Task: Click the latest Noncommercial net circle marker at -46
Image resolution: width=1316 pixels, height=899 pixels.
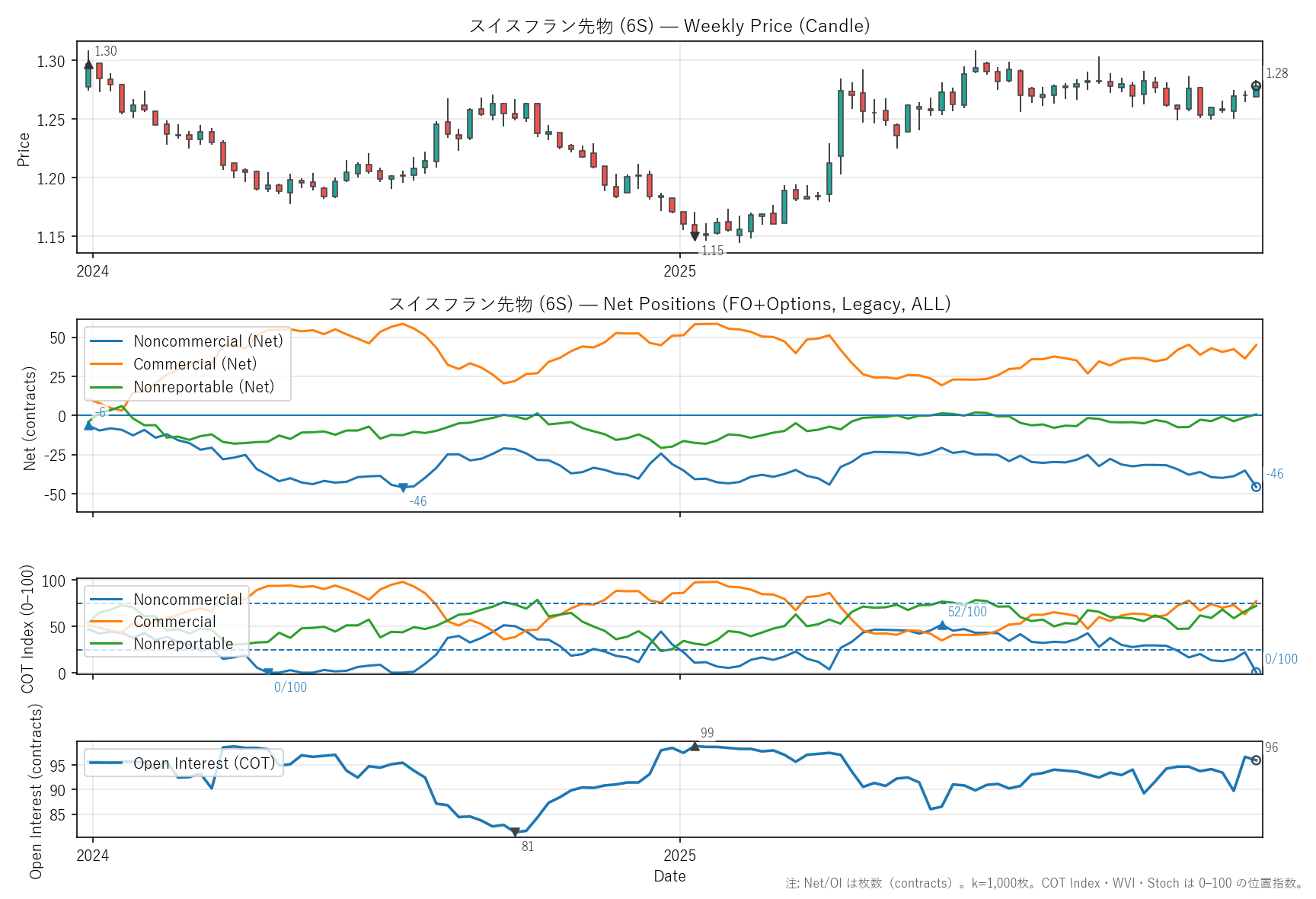Action: (x=1256, y=487)
